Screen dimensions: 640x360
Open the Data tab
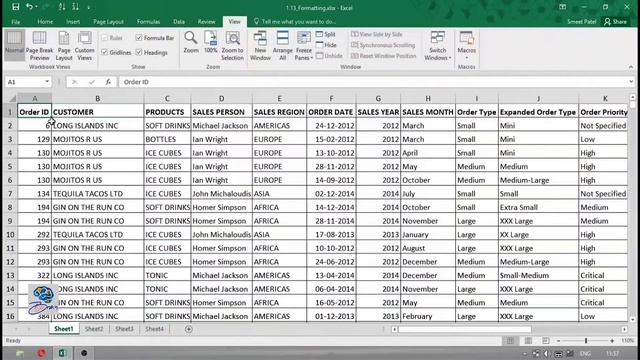[x=179, y=22]
